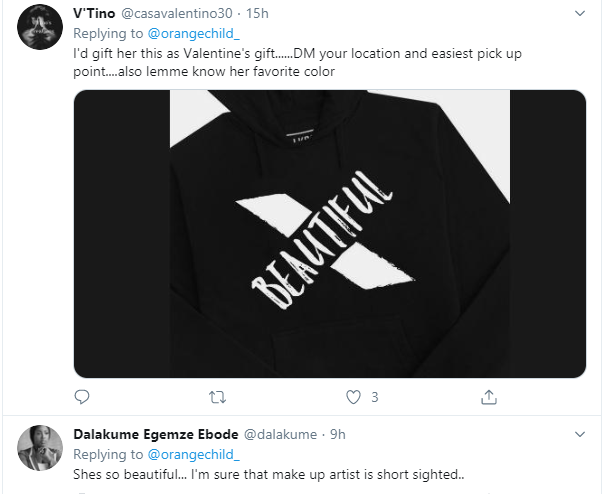Click the like count 3
Image resolution: width=610 pixels, height=494 pixels.
click(x=375, y=398)
